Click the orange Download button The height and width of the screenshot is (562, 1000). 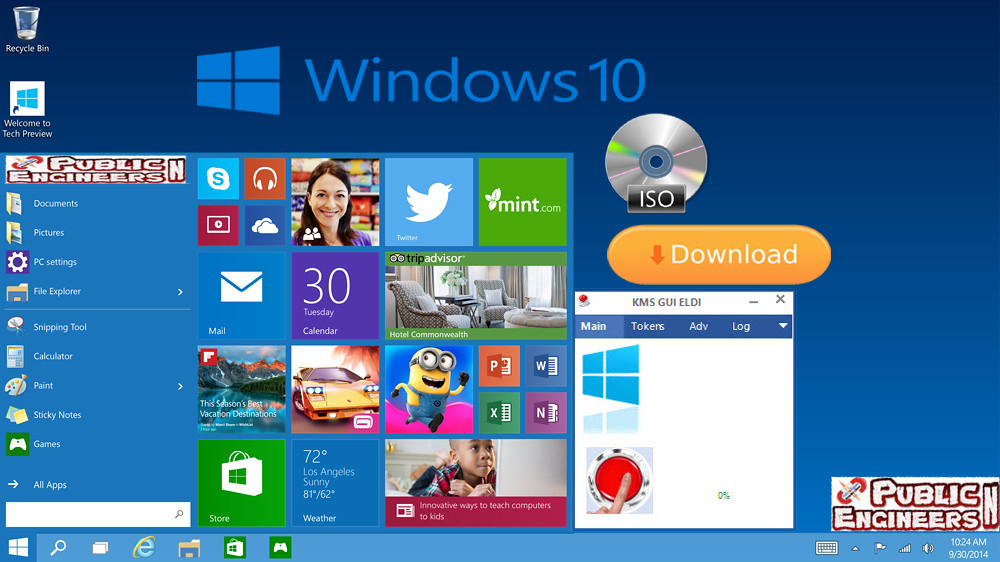pos(719,255)
